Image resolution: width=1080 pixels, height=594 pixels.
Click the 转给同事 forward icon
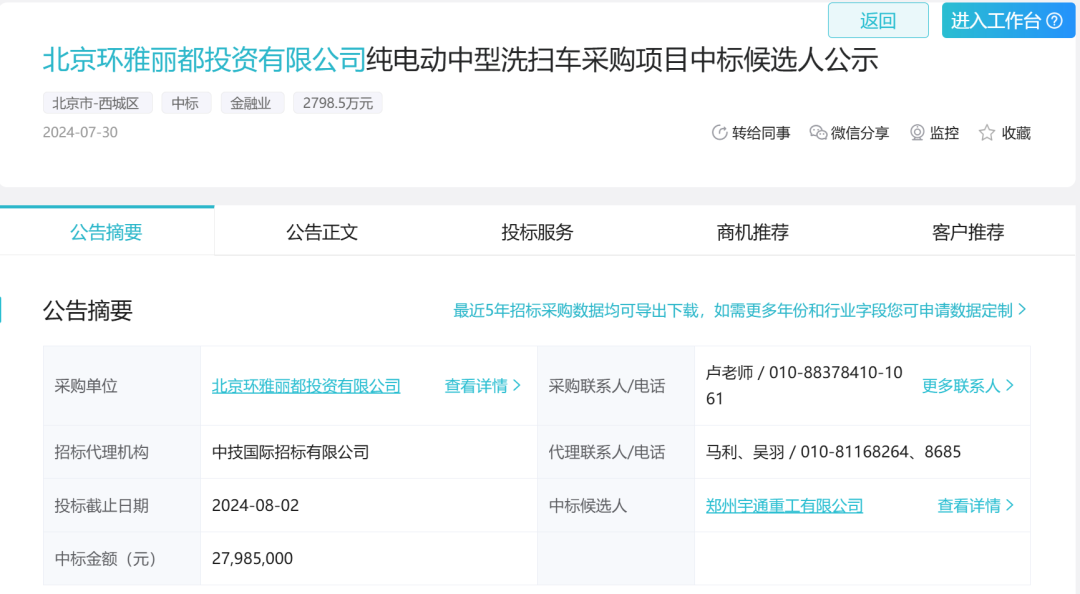click(719, 133)
